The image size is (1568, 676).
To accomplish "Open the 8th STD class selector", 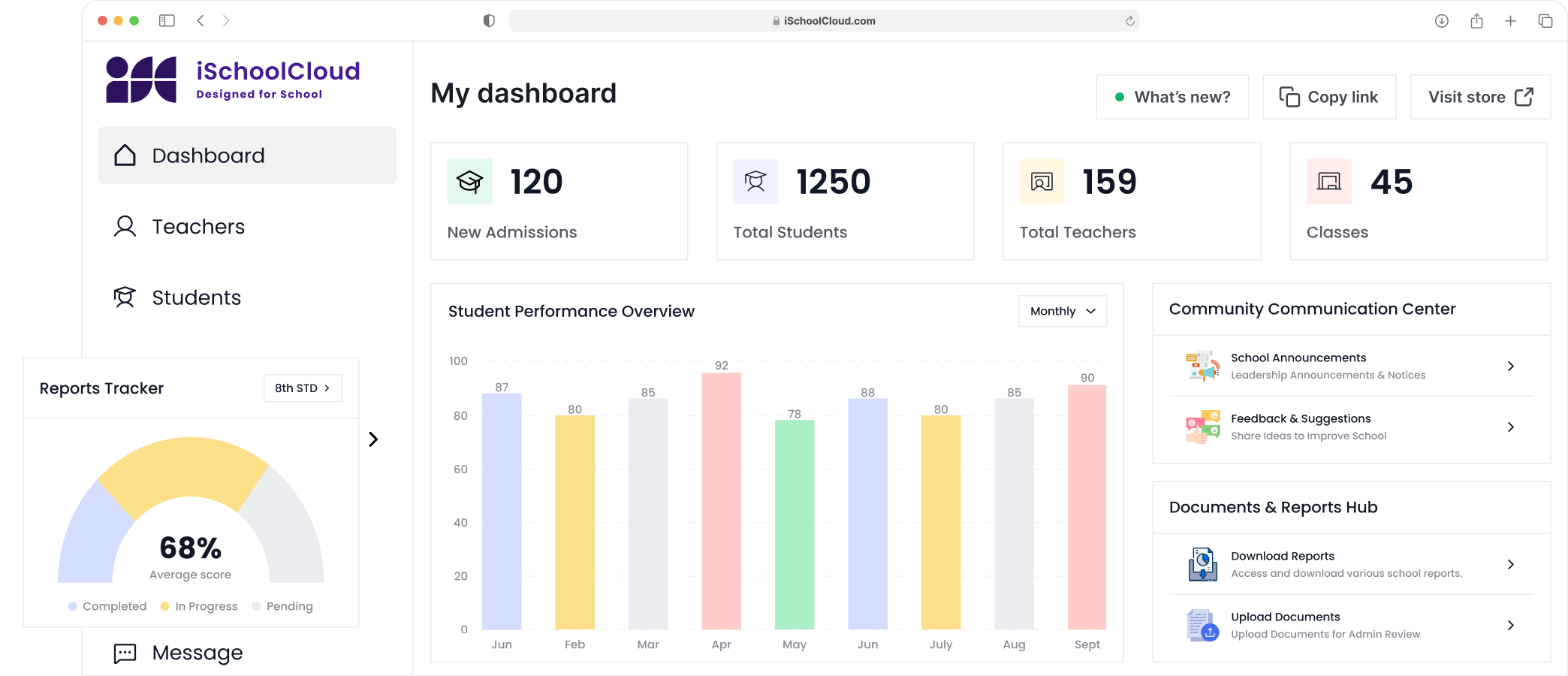I will pyautogui.click(x=303, y=388).
